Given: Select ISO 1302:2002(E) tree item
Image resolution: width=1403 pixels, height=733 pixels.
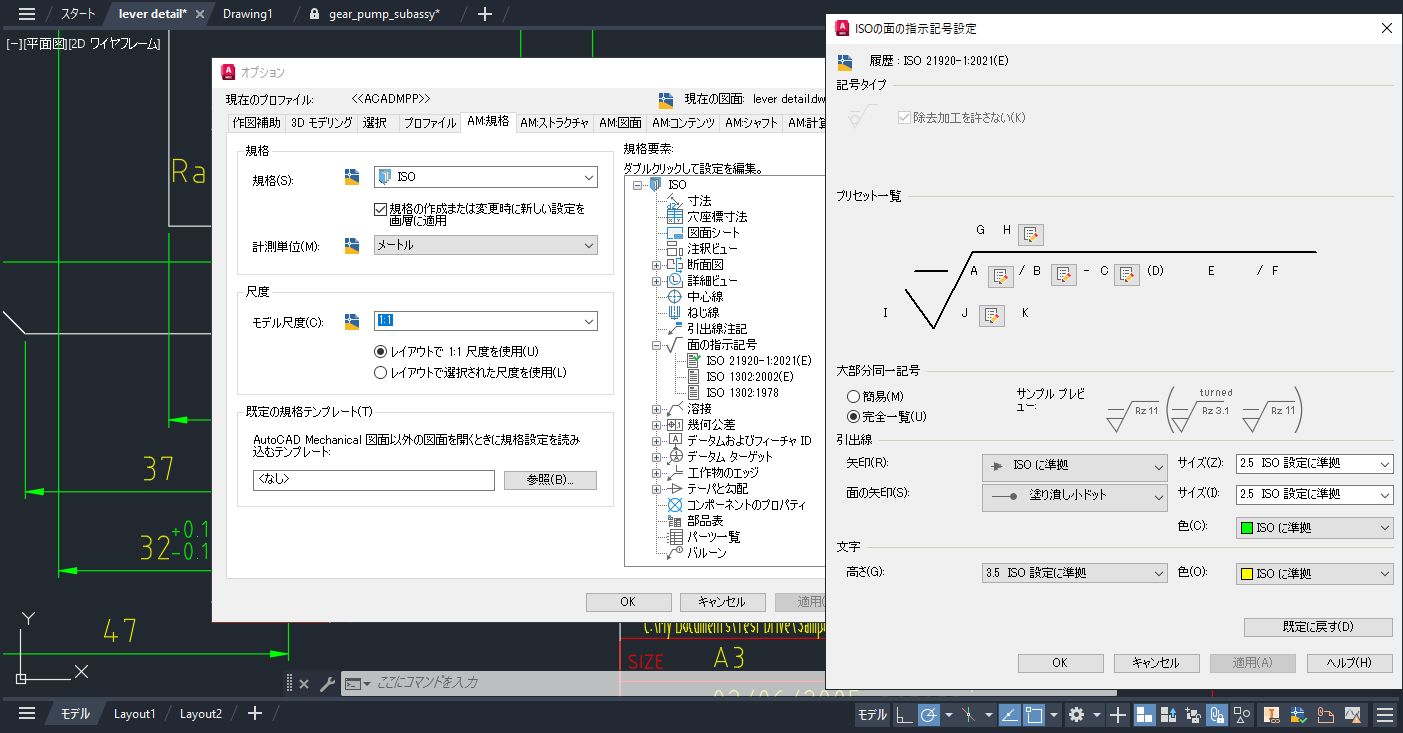Looking at the screenshot, I should pos(749,377).
